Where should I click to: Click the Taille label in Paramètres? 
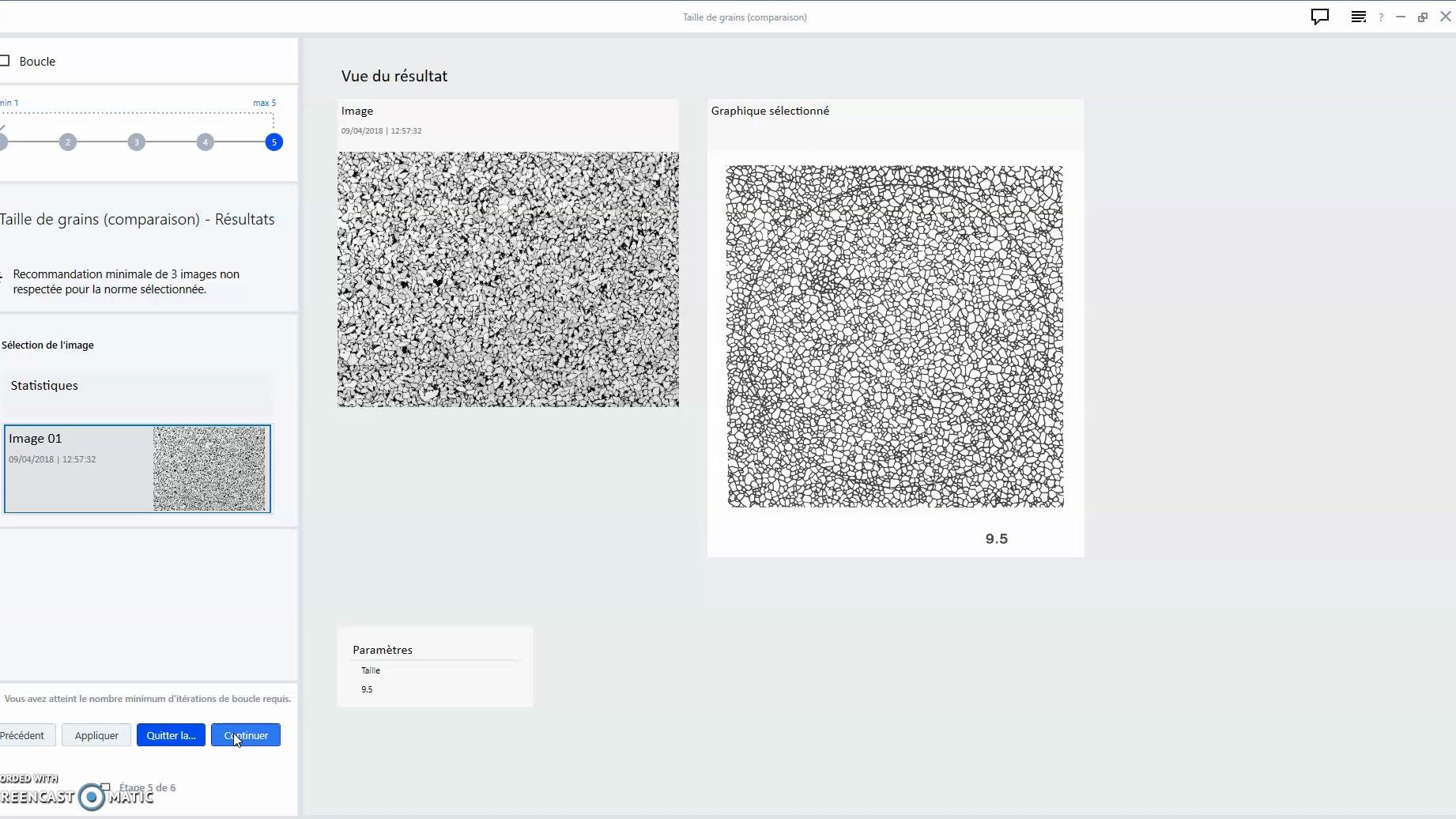click(371, 670)
